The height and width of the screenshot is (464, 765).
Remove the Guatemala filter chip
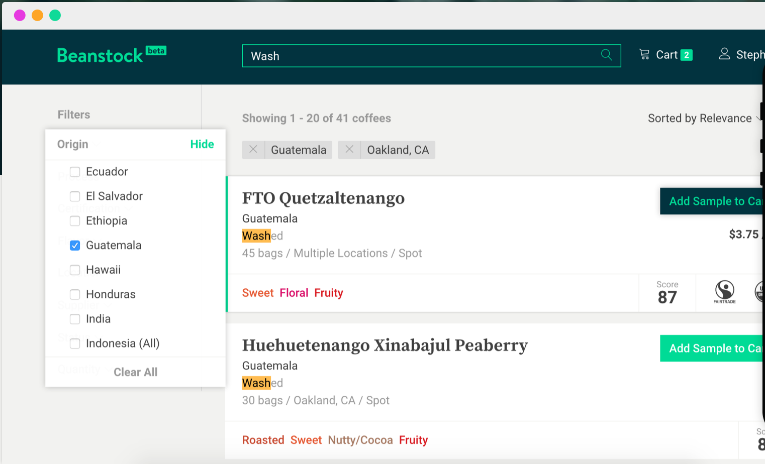[x=253, y=150]
